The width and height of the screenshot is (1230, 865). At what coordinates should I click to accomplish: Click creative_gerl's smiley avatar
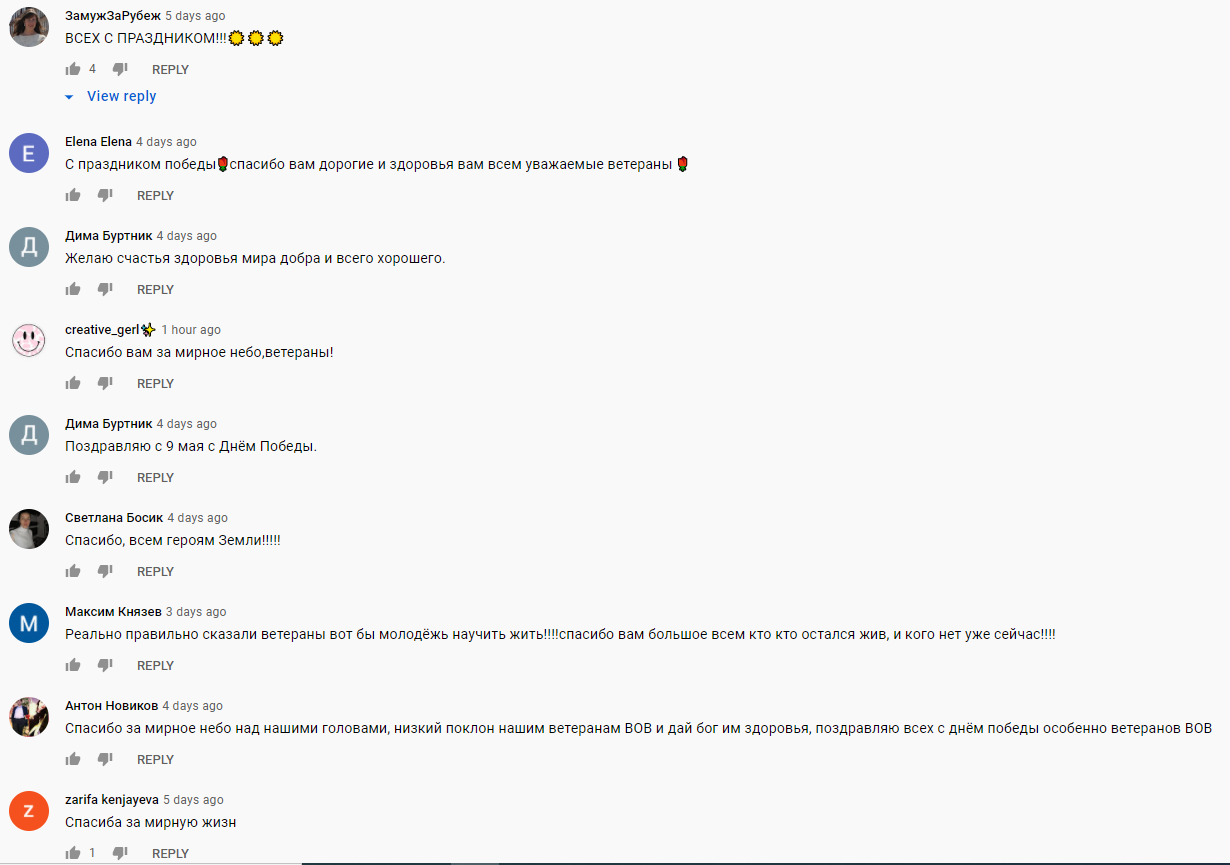(x=29, y=341)
